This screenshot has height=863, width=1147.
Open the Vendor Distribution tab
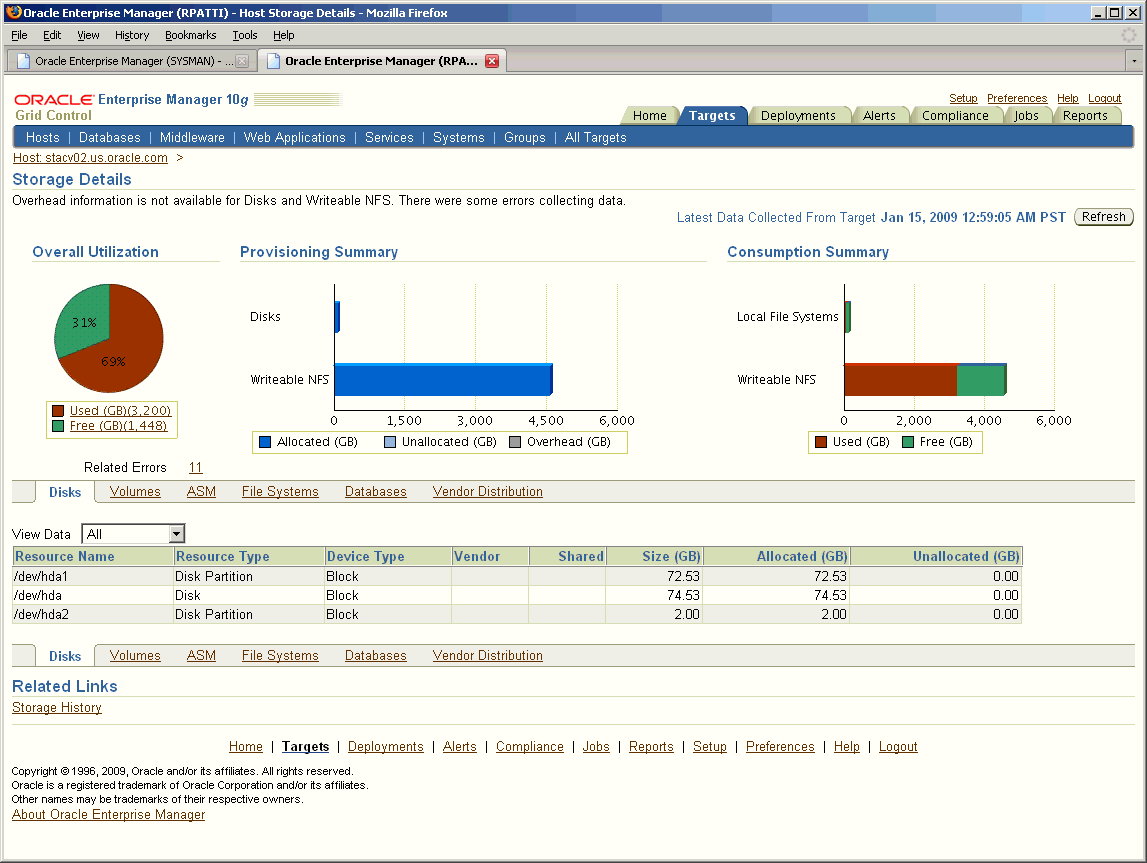[487, 491]
